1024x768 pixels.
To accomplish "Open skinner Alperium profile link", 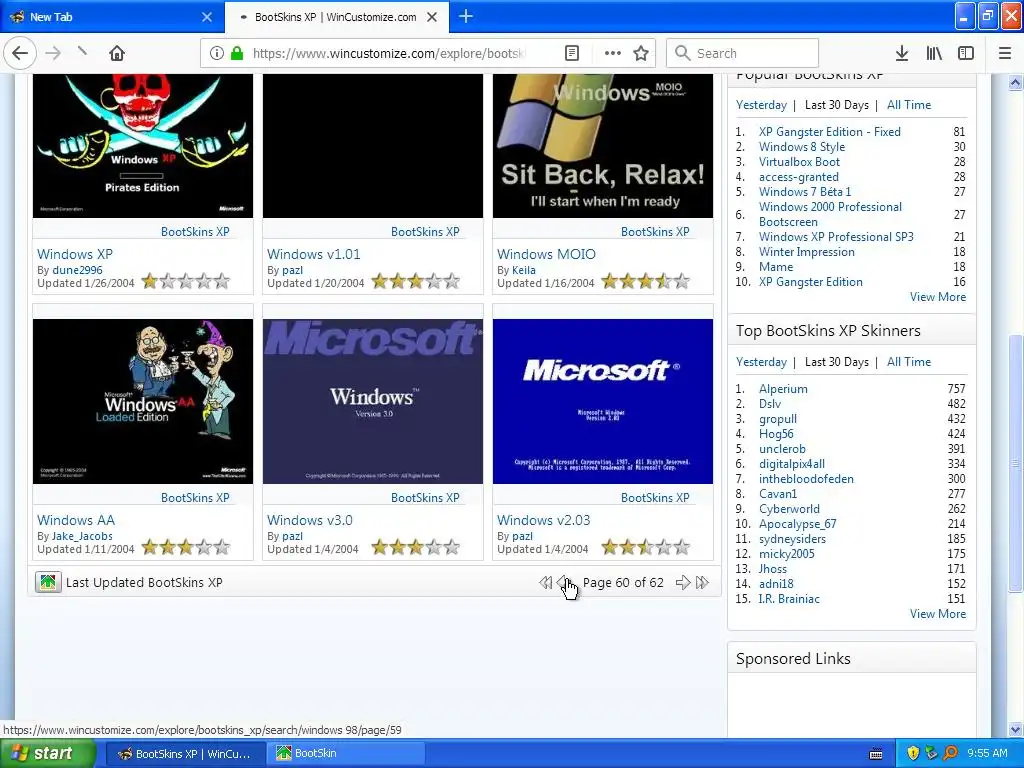I will point(783,389).
